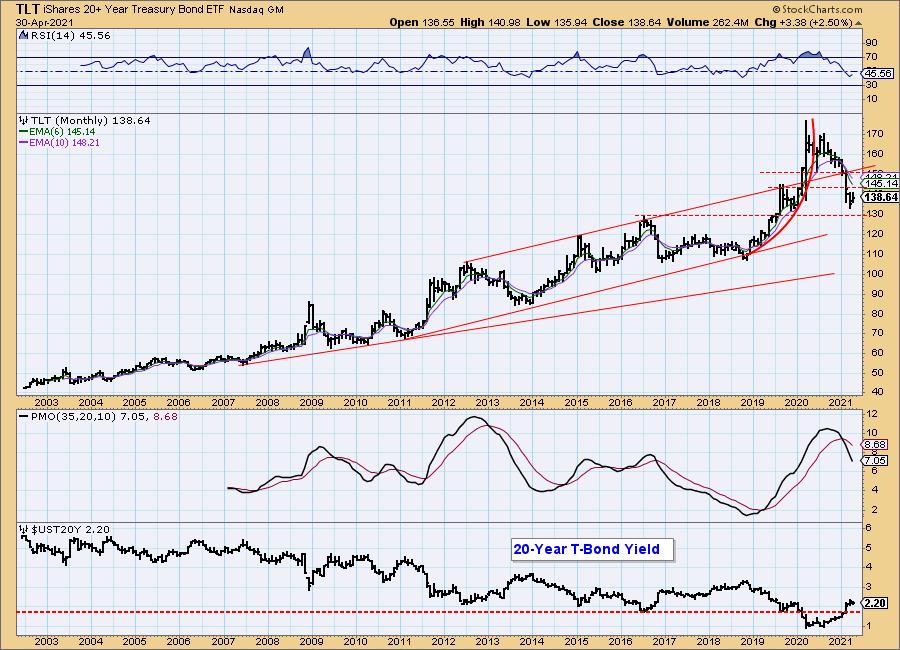Click the 170 price axis label
The height and width of the screenshot is (650, 900).
[875, 134]
